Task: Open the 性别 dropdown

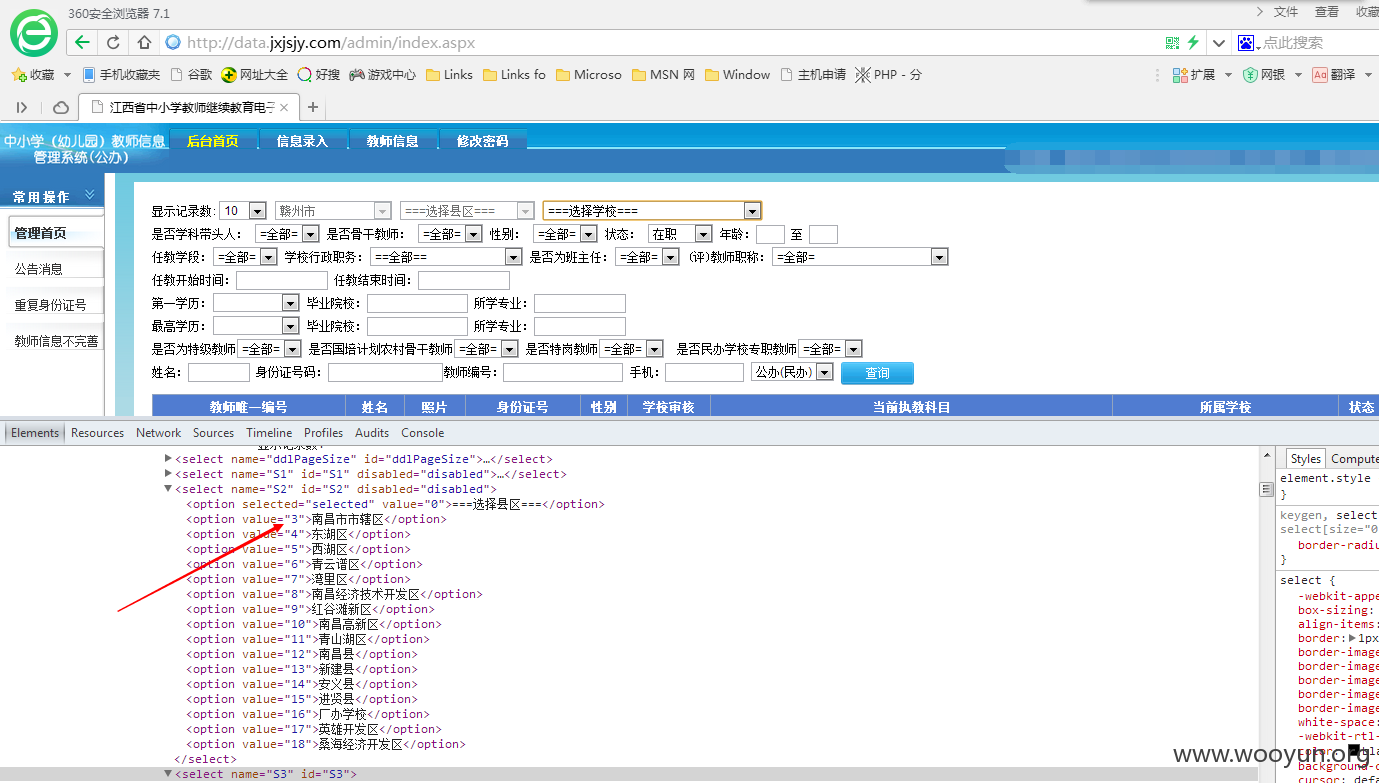Action: [x=565, y=234]
